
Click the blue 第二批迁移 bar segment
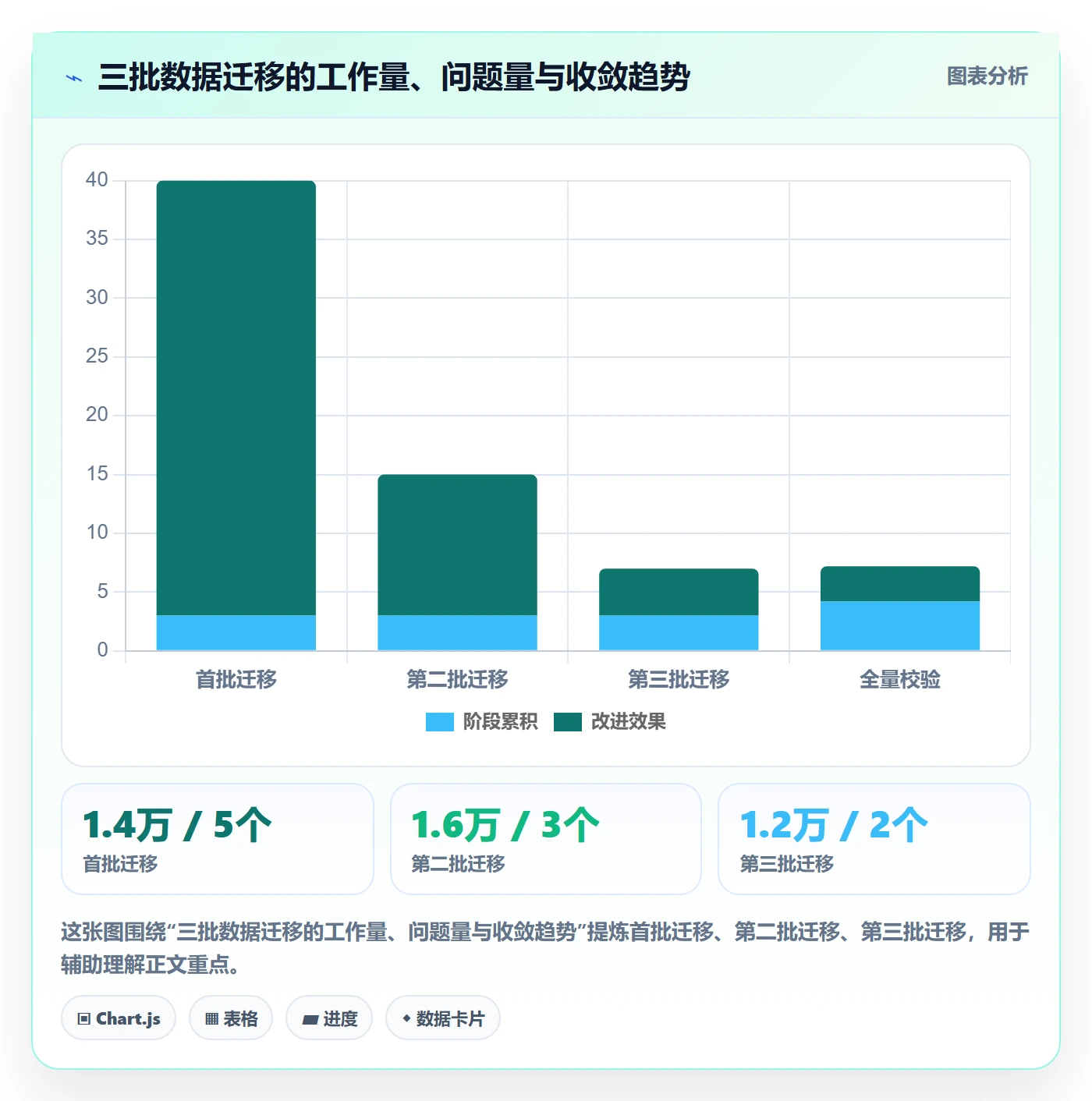click(x=458, y=632)
